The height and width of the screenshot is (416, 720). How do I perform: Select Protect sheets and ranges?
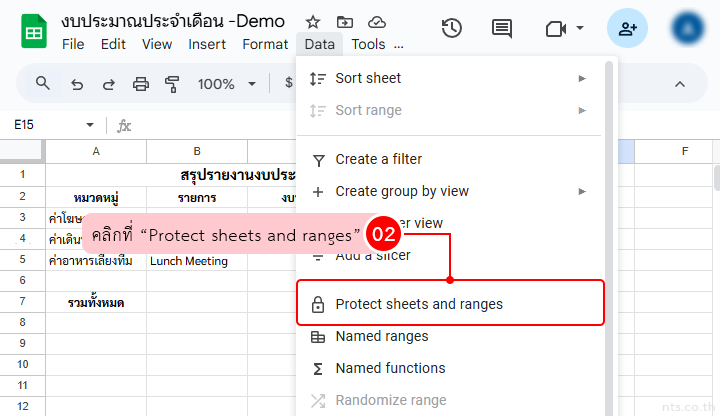click(450, 304)
